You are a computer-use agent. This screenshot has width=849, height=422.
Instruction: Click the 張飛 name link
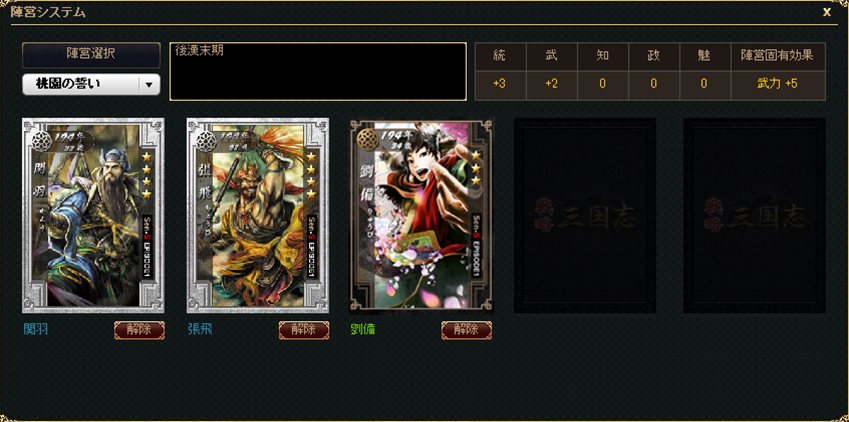point(200,329)
